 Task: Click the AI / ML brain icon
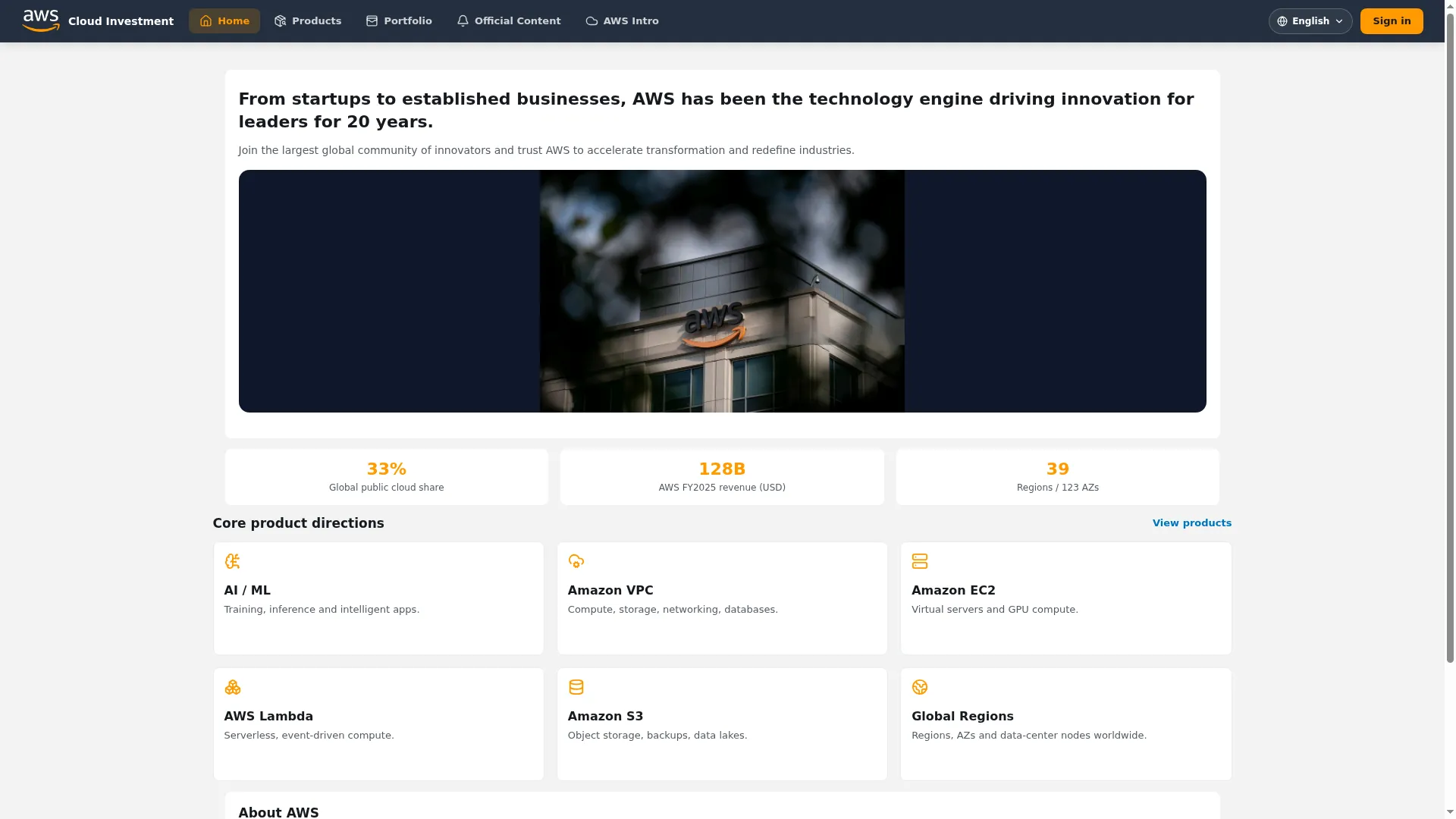point(232,561)
